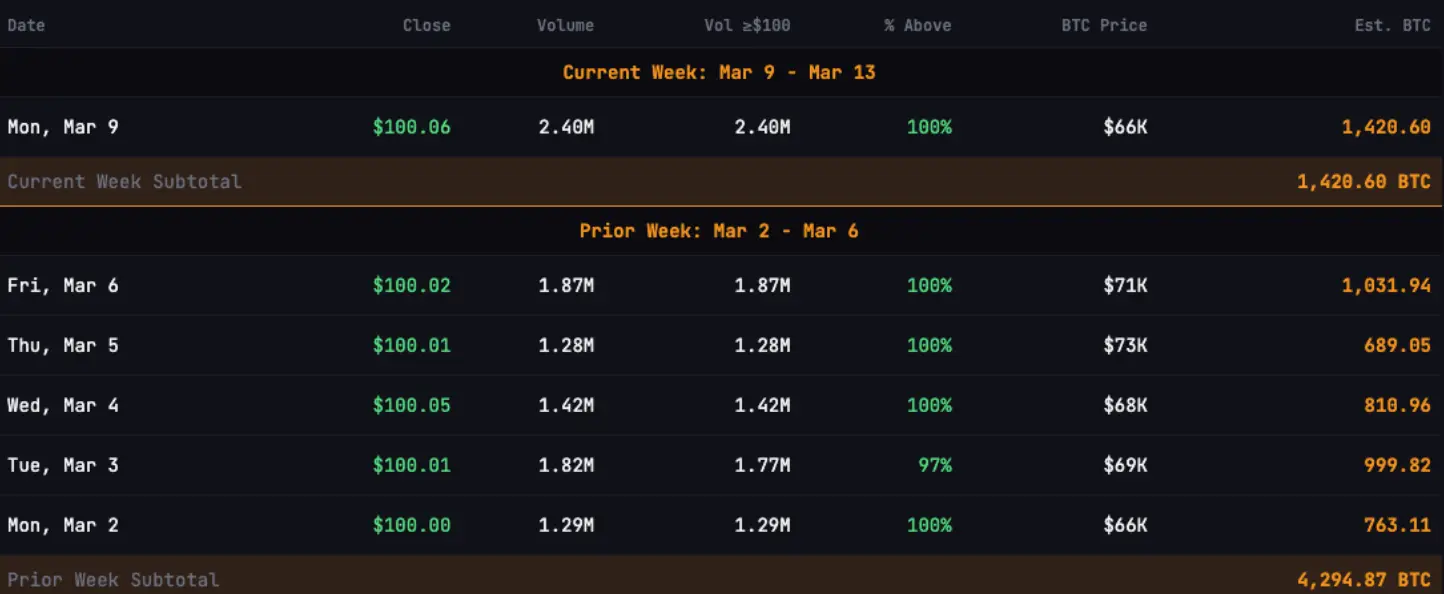Click the Thu, Mar 5 date cell

coord(63,345)
